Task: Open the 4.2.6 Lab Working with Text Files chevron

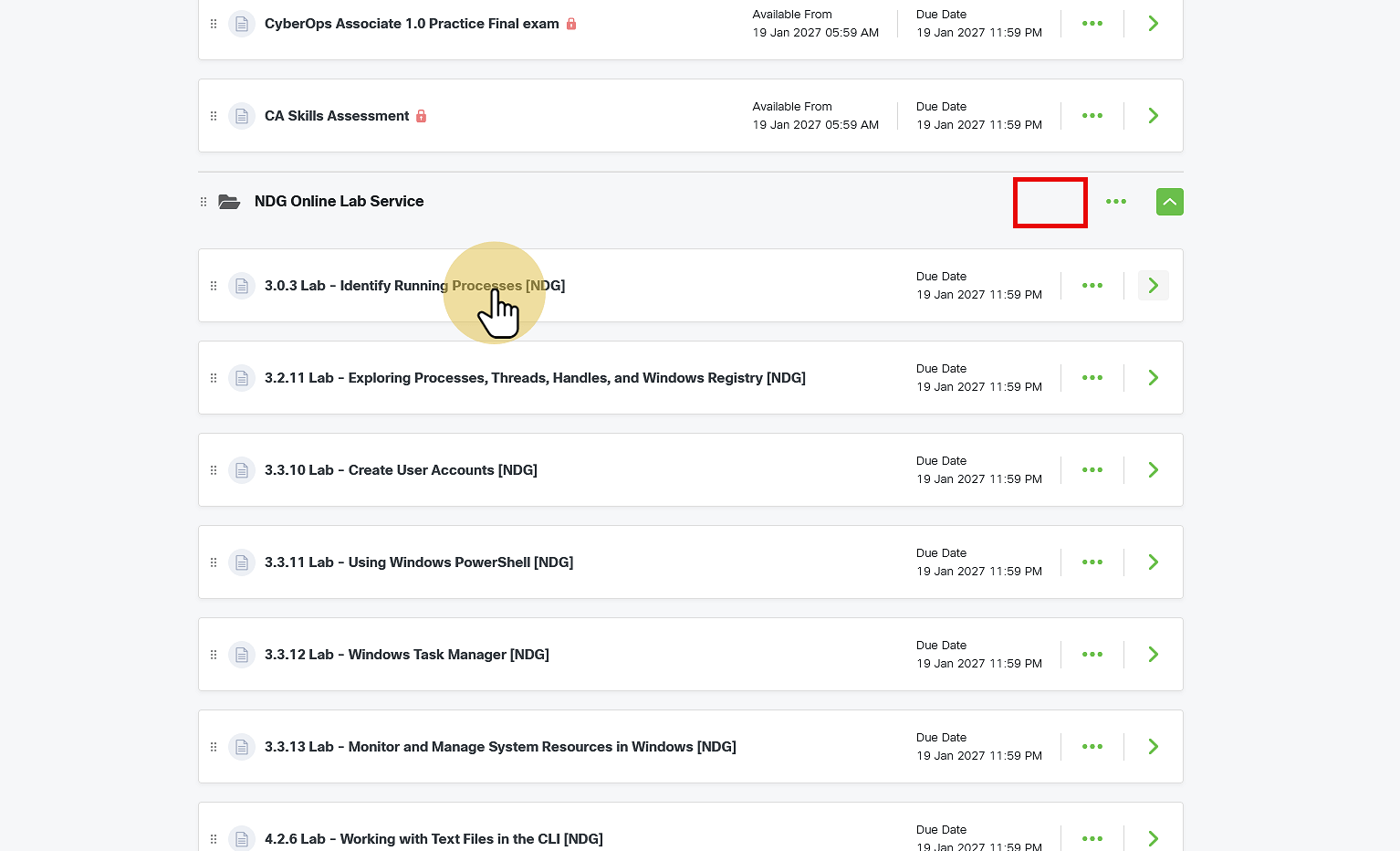Action: click(1154, 838)
